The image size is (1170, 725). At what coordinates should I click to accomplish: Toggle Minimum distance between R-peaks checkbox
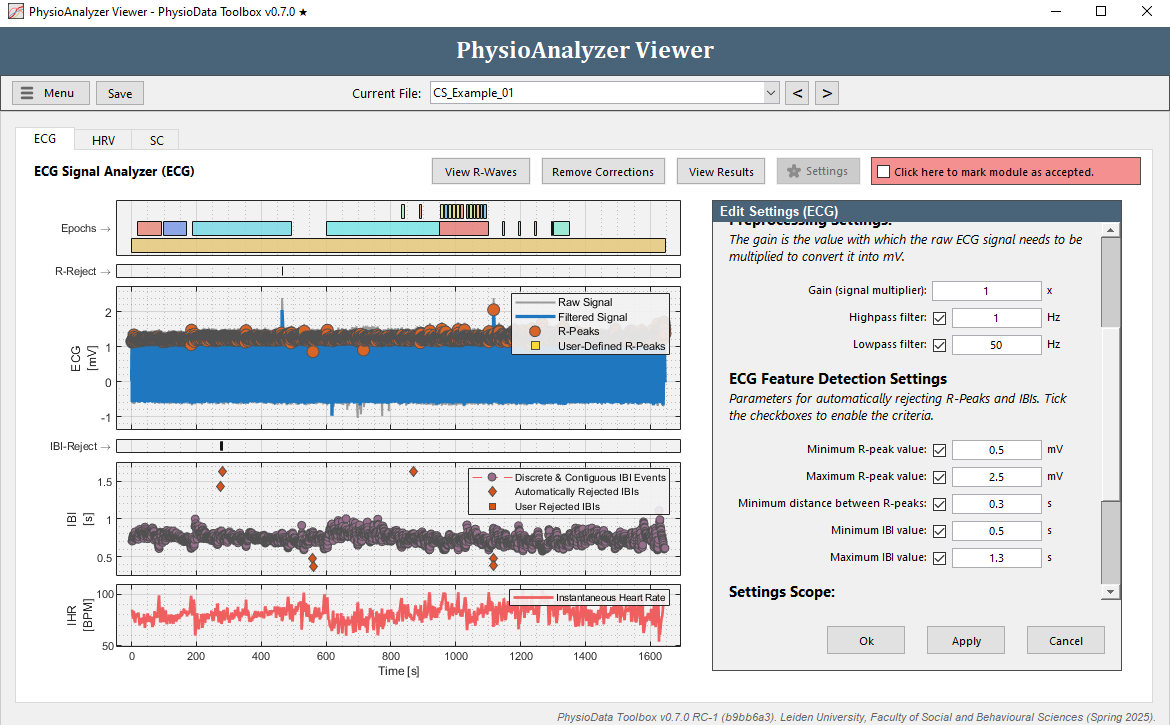939,503
